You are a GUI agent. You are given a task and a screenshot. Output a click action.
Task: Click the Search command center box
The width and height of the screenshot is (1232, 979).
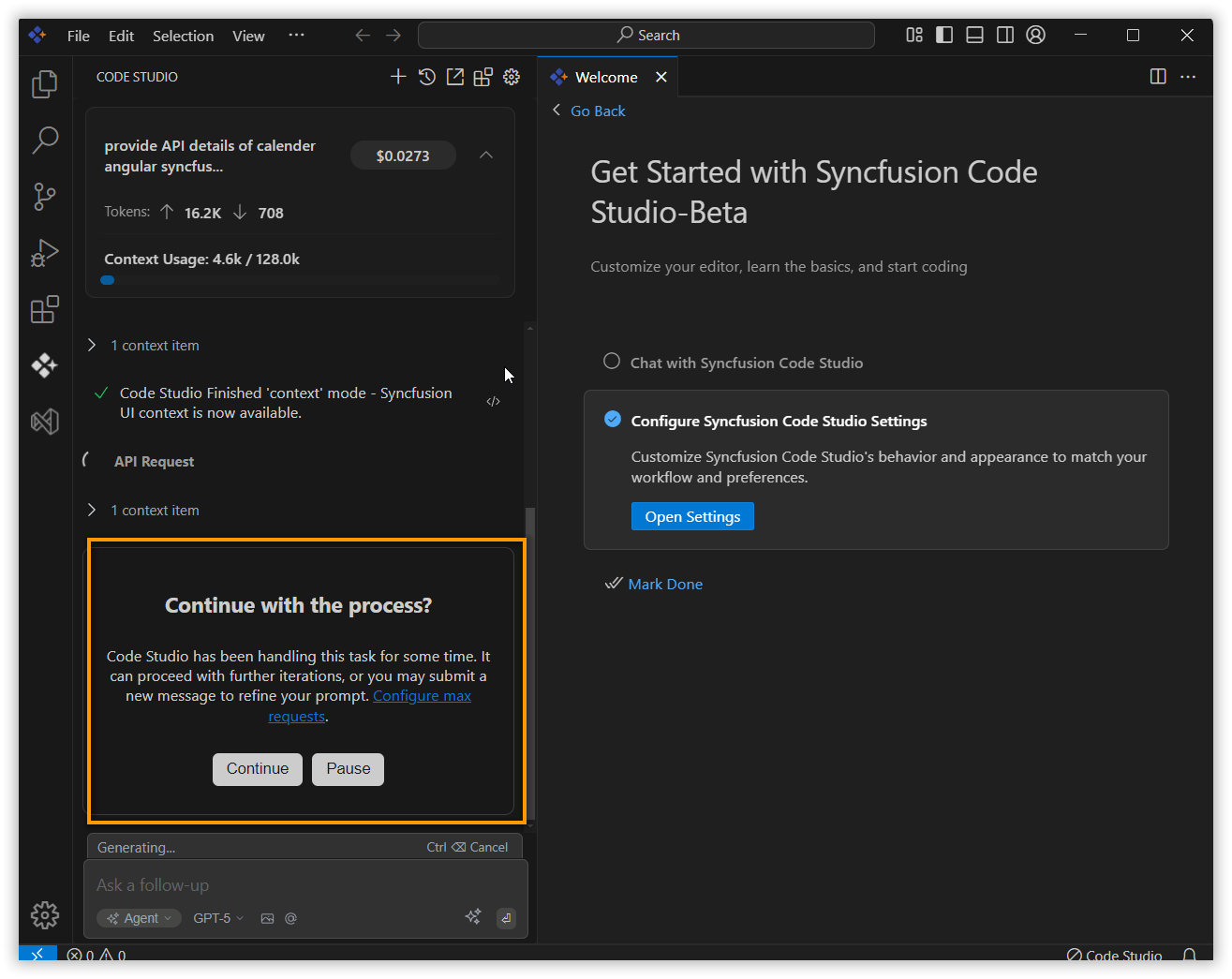(646, 35)
